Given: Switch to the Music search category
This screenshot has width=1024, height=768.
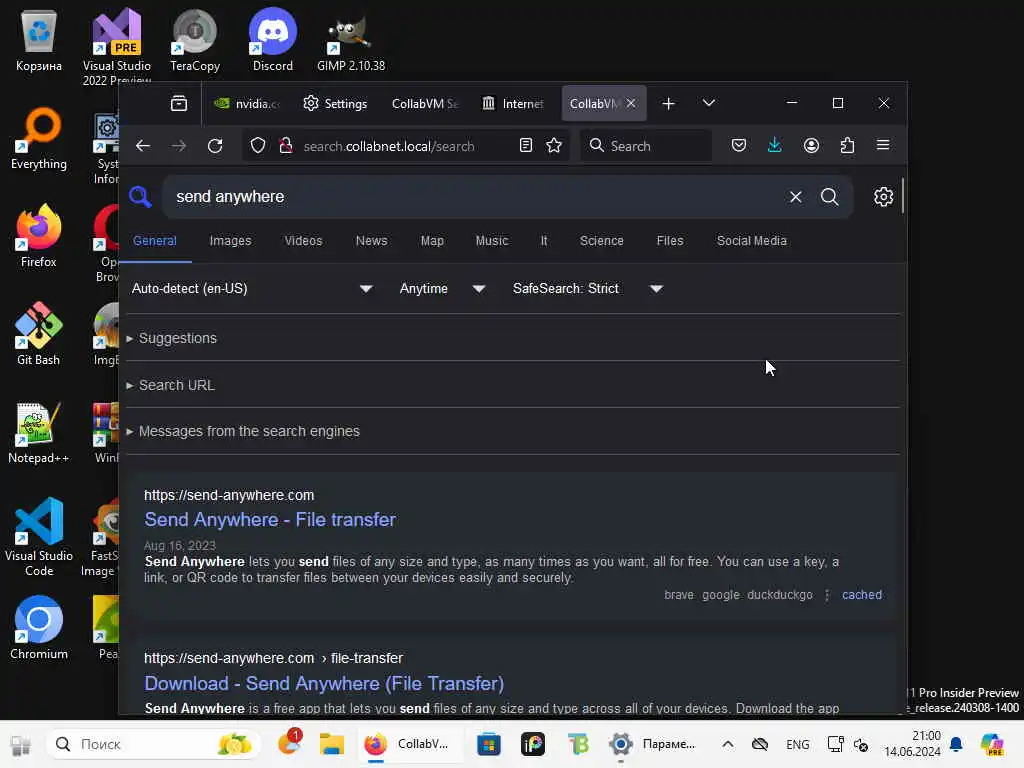Looking at the screenshot, I should pyautogui.click(x=492, y=241).
